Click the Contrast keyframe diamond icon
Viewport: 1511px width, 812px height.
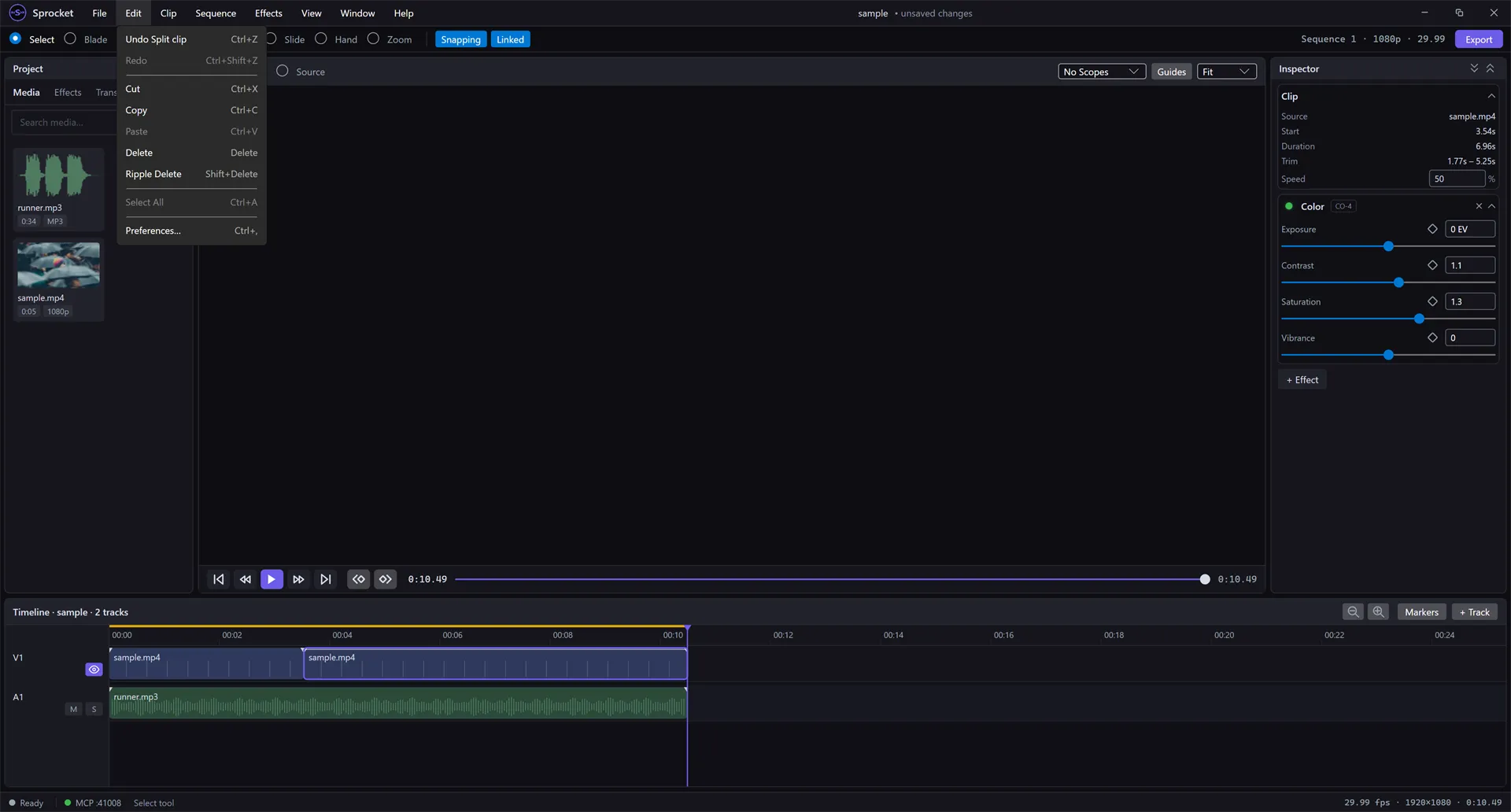[x=1432, y=265]
